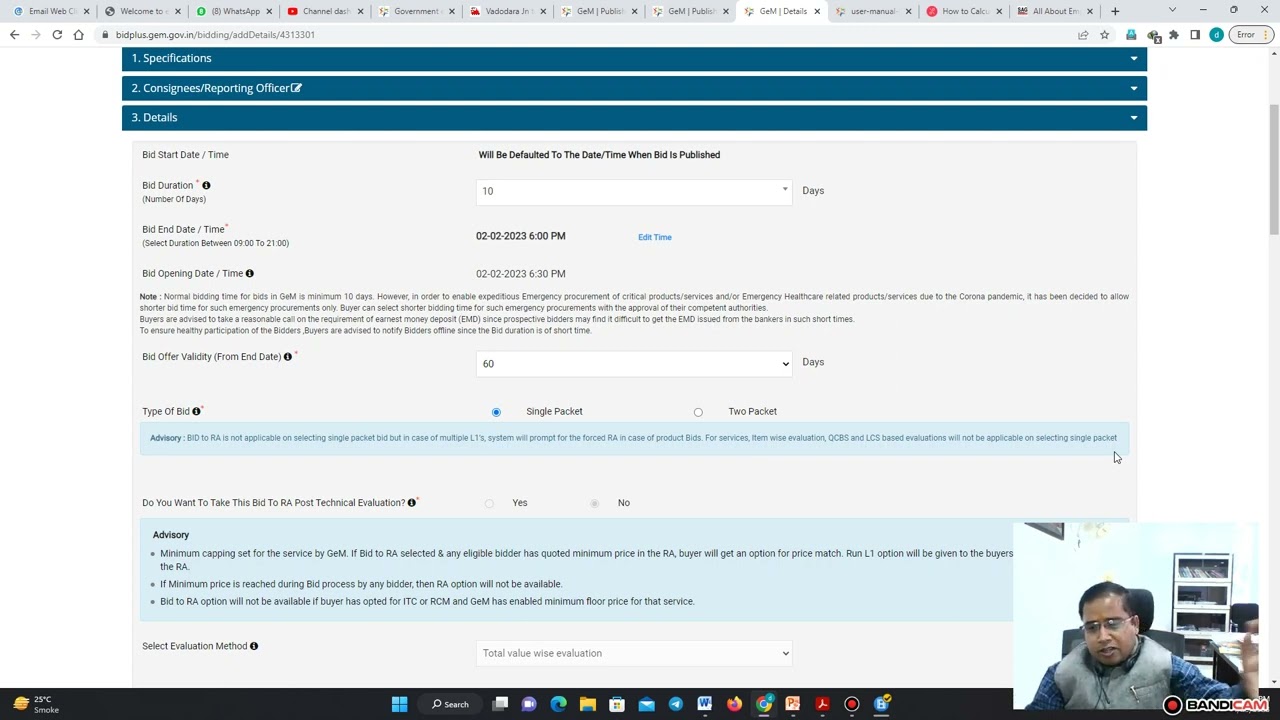The image size is (1280, 720).
Task: Open the Word icon in the taskbar
Action: 705,704
